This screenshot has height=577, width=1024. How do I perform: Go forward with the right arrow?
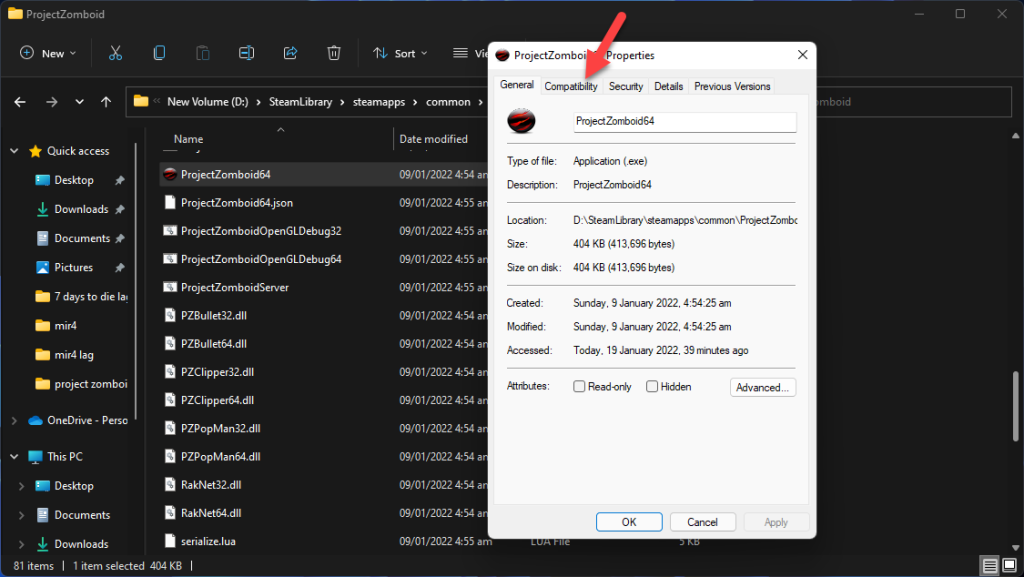coord(52,102)
